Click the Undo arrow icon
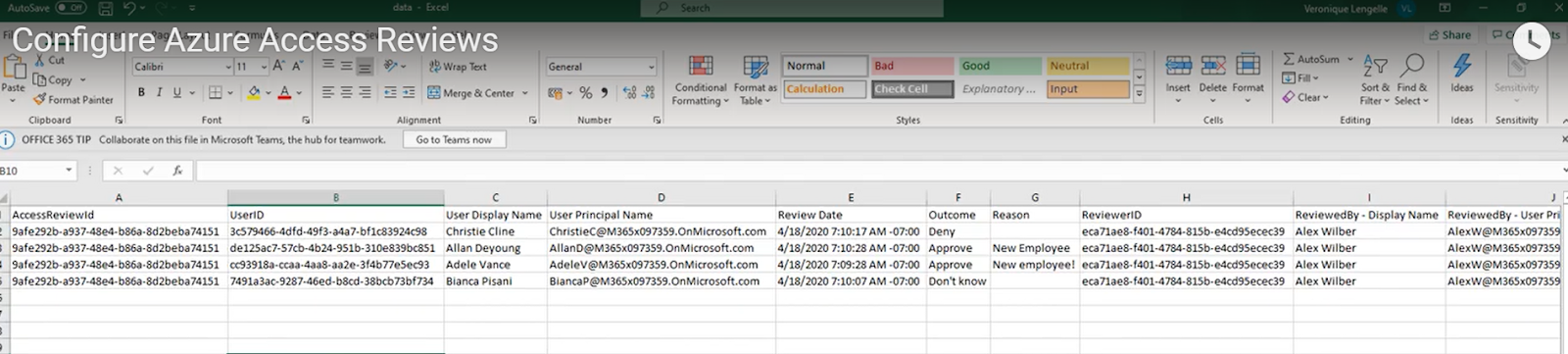This screenshot has width=1568, height=354. coord(129,8)
